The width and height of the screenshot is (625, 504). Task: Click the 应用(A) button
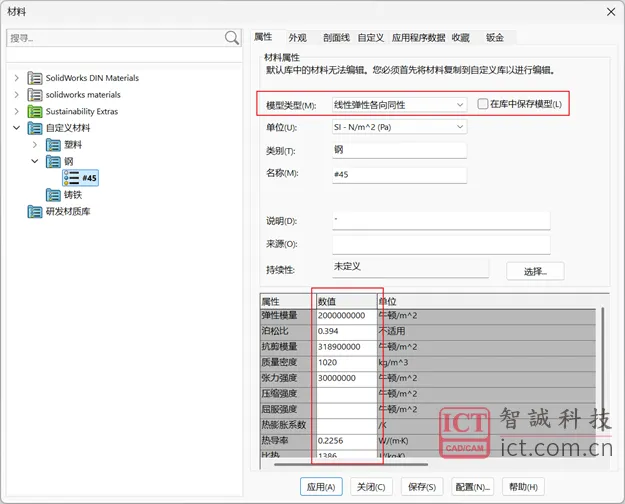321,487
